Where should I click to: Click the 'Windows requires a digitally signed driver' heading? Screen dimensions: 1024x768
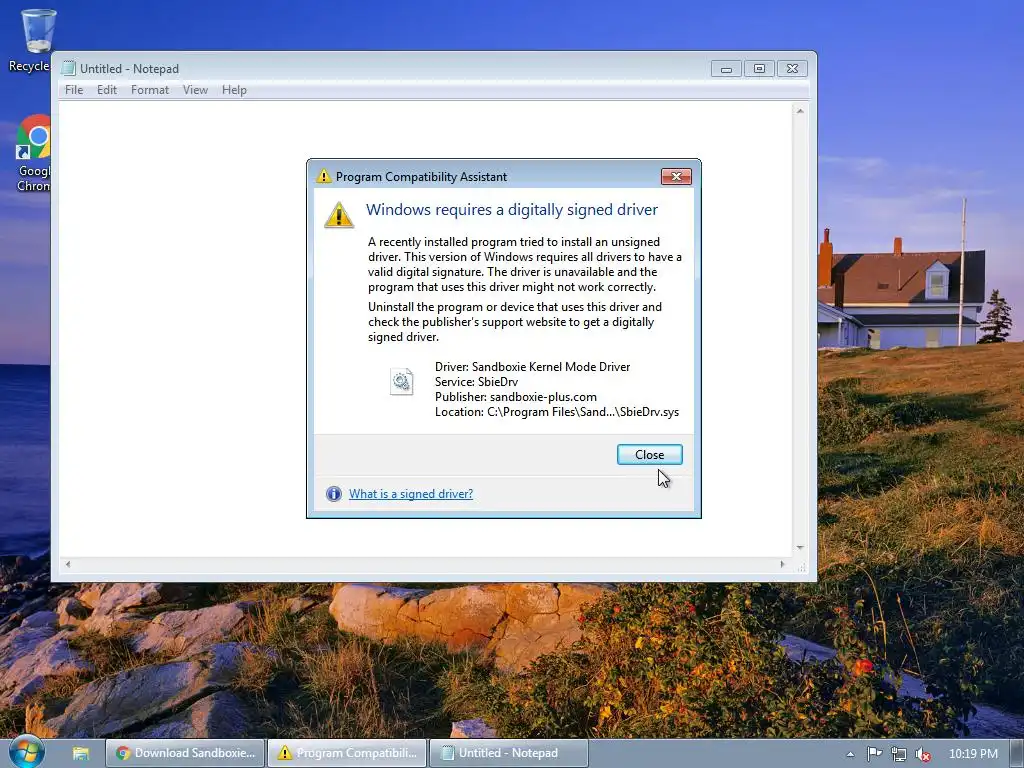511,210
